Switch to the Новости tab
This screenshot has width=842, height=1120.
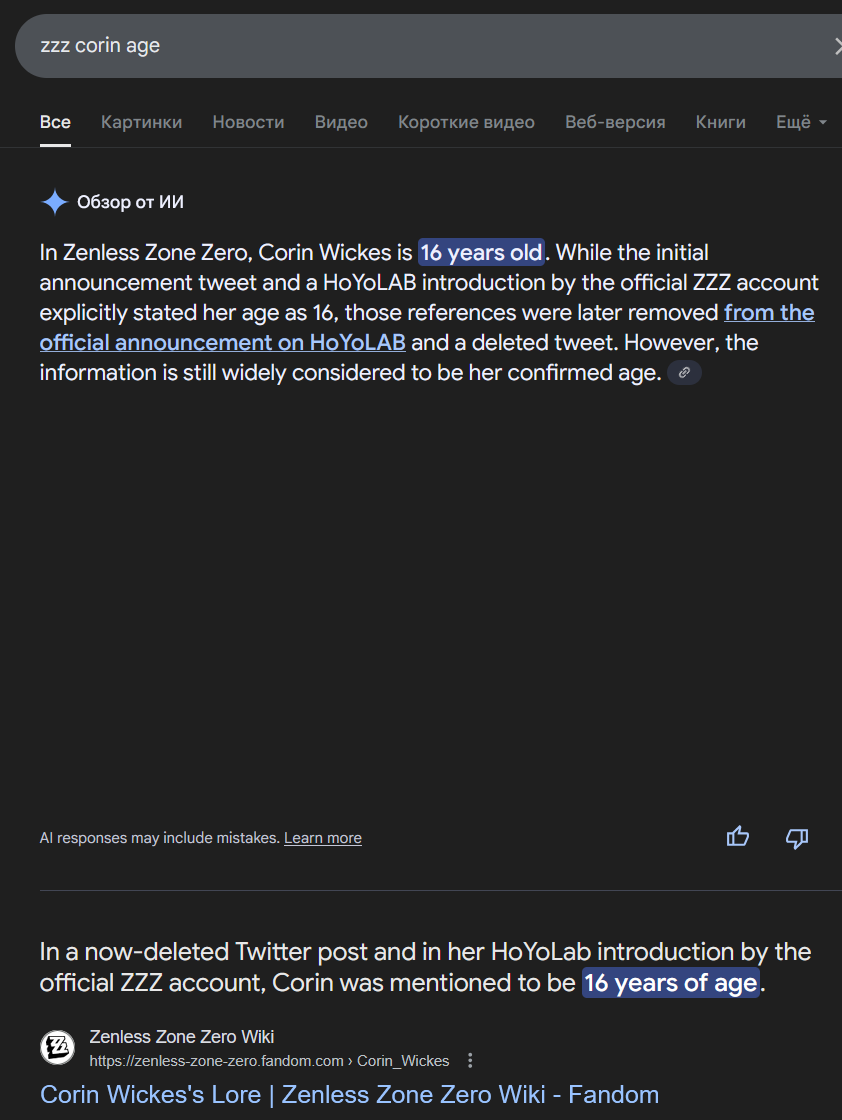pos(248,122)
